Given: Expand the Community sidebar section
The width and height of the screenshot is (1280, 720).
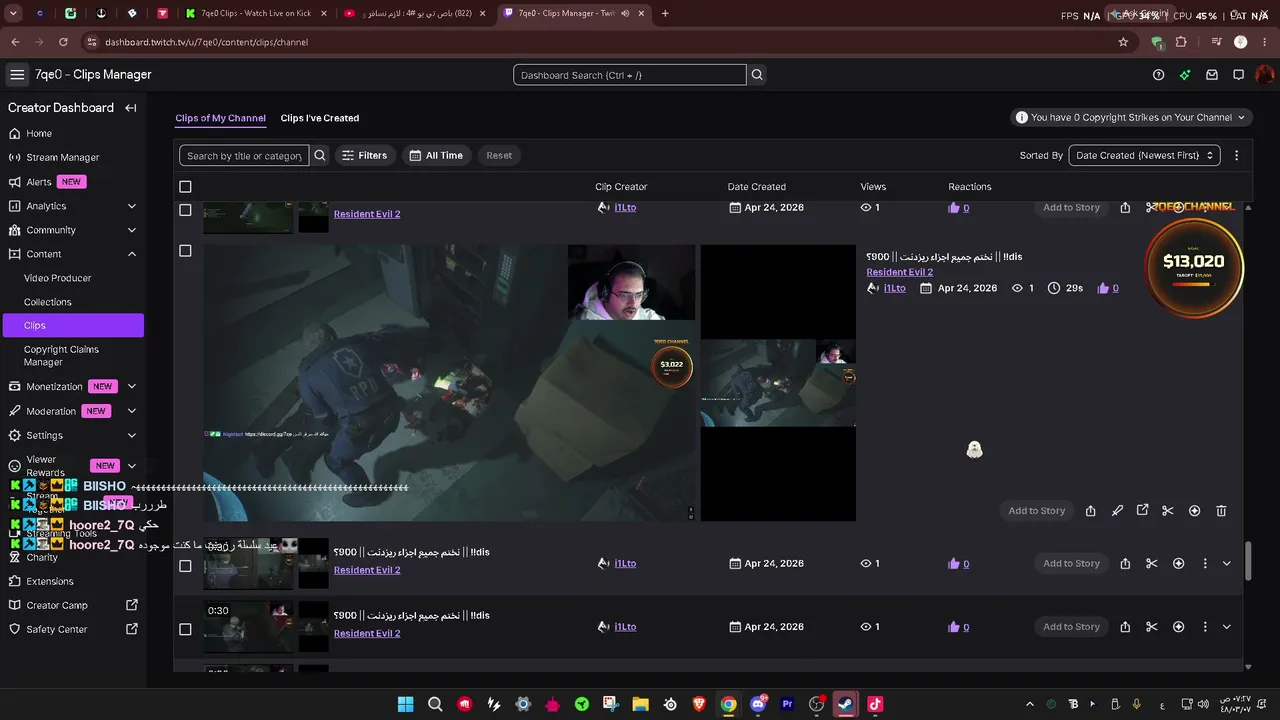Looking at the screenshot, I should [131, 230].
